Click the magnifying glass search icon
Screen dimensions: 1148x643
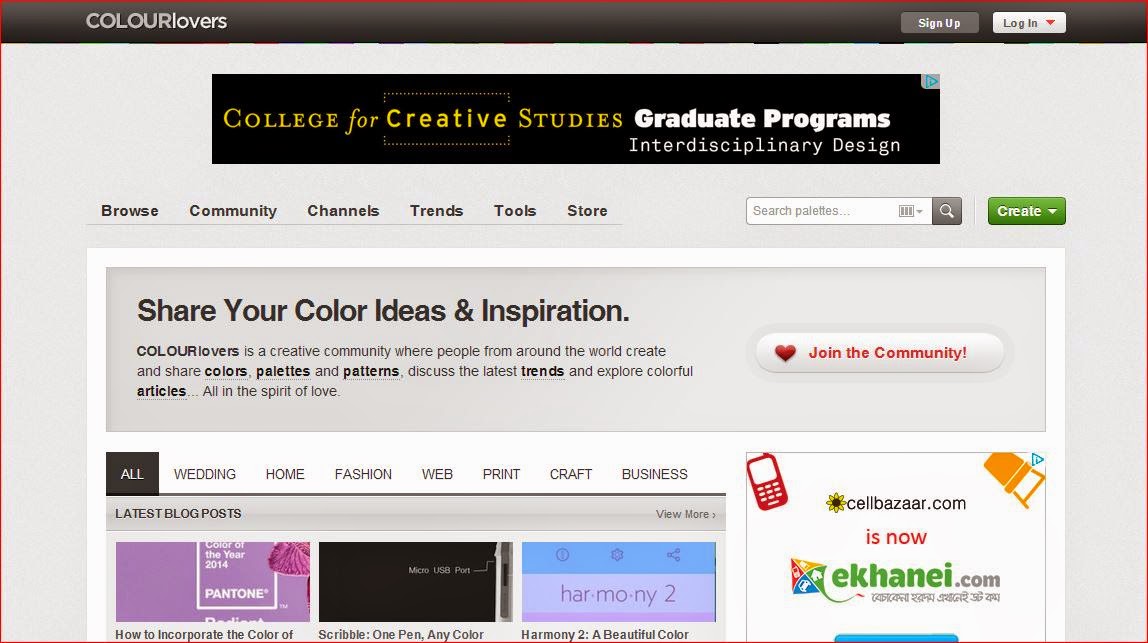[x=947, y=211]
